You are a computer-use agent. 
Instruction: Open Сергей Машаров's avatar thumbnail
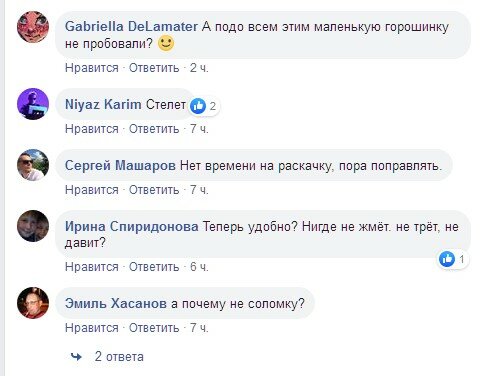pyautogui.click(x=33, y=165)
